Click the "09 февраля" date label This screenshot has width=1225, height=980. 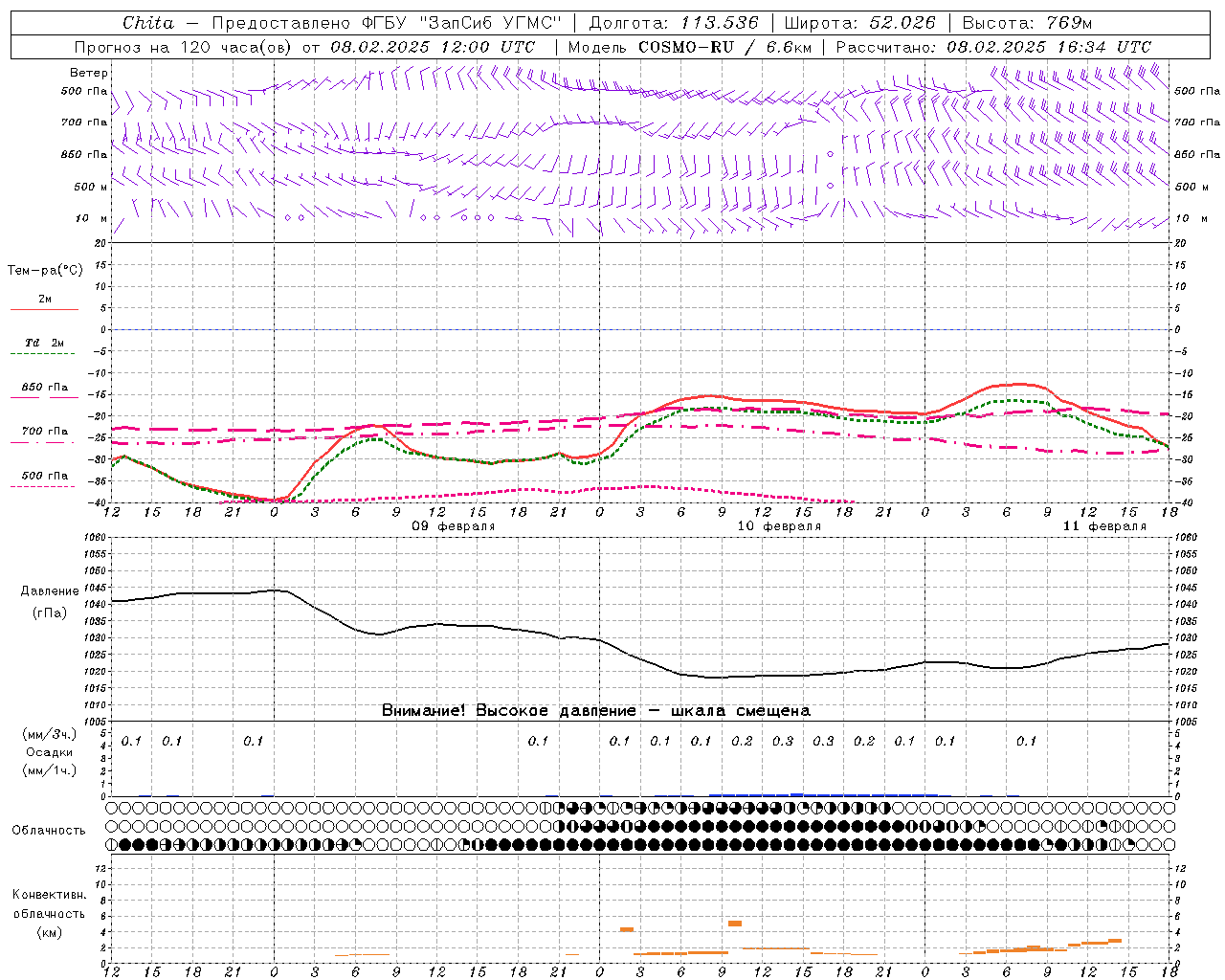(x=454, y=526)
